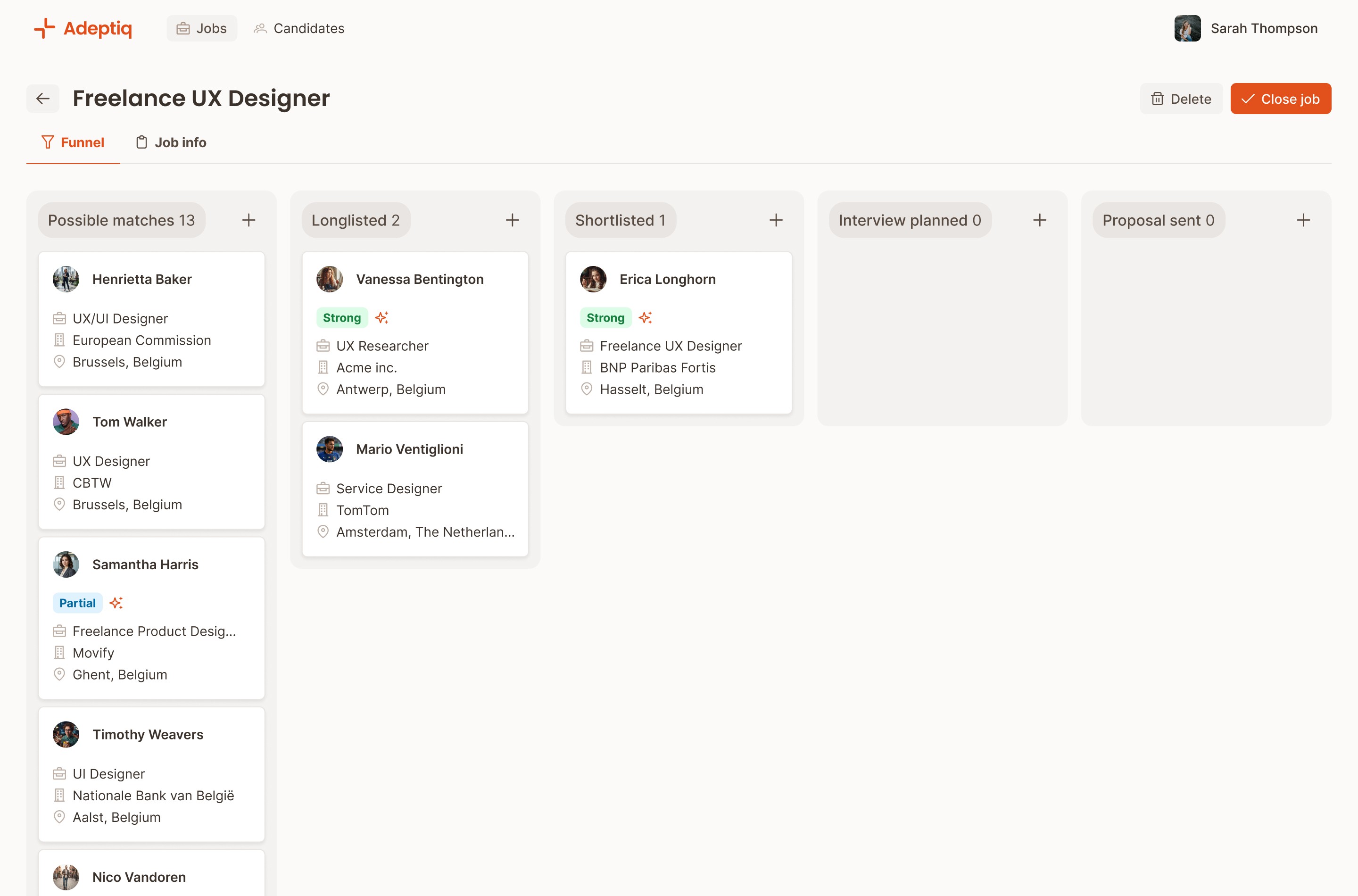Click the Partial match badge on Samantha Harris's card
This screenshot has width=1358, height=896.
pos(77,602)
